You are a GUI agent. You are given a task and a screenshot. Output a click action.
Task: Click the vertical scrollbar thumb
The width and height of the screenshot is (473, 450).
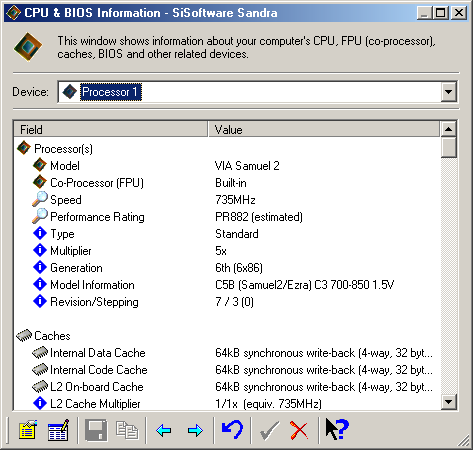[x=449, y=147]
